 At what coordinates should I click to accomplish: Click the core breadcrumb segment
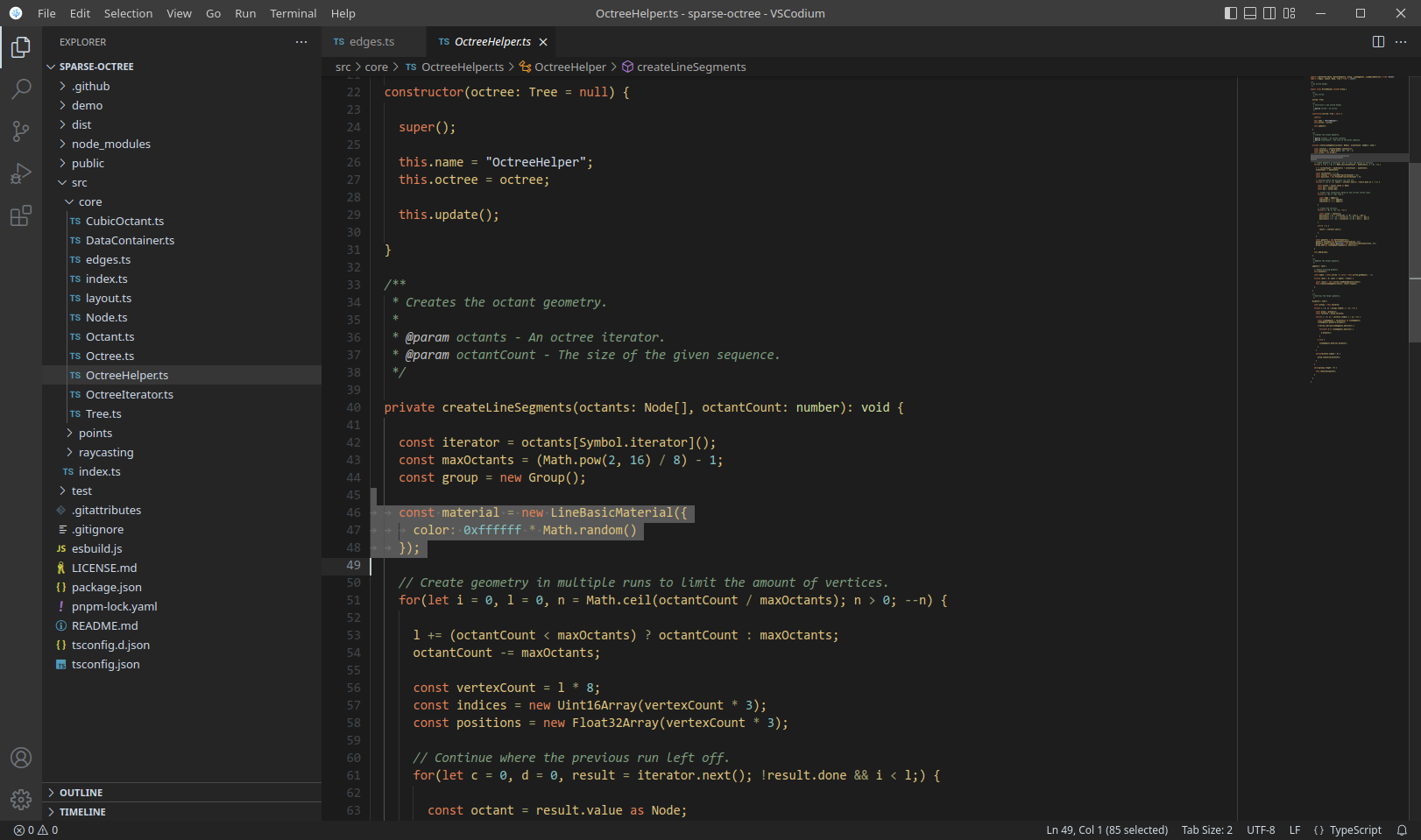[x=377, y=67]
